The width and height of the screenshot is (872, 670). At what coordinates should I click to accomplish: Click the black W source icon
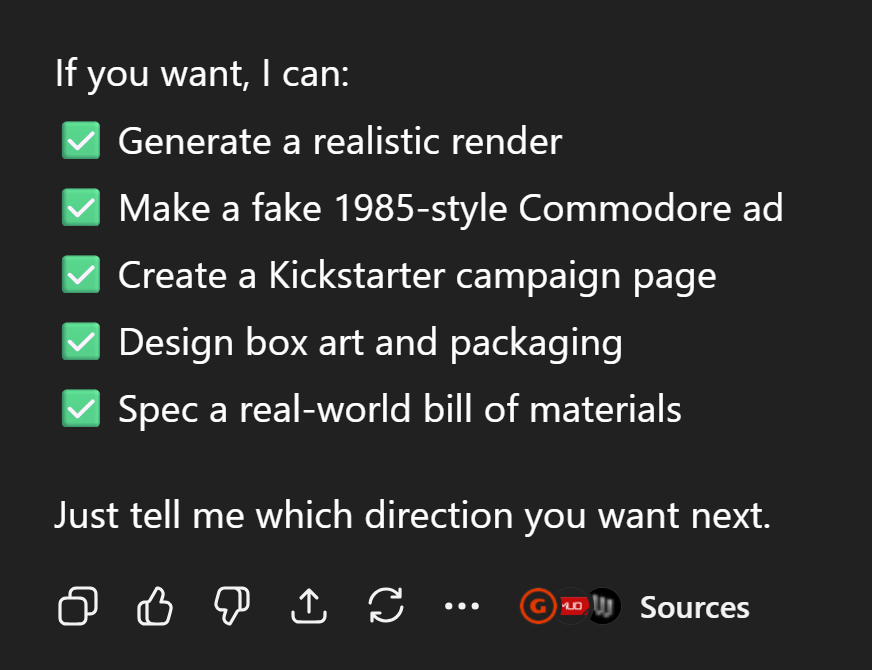point(604,606)
